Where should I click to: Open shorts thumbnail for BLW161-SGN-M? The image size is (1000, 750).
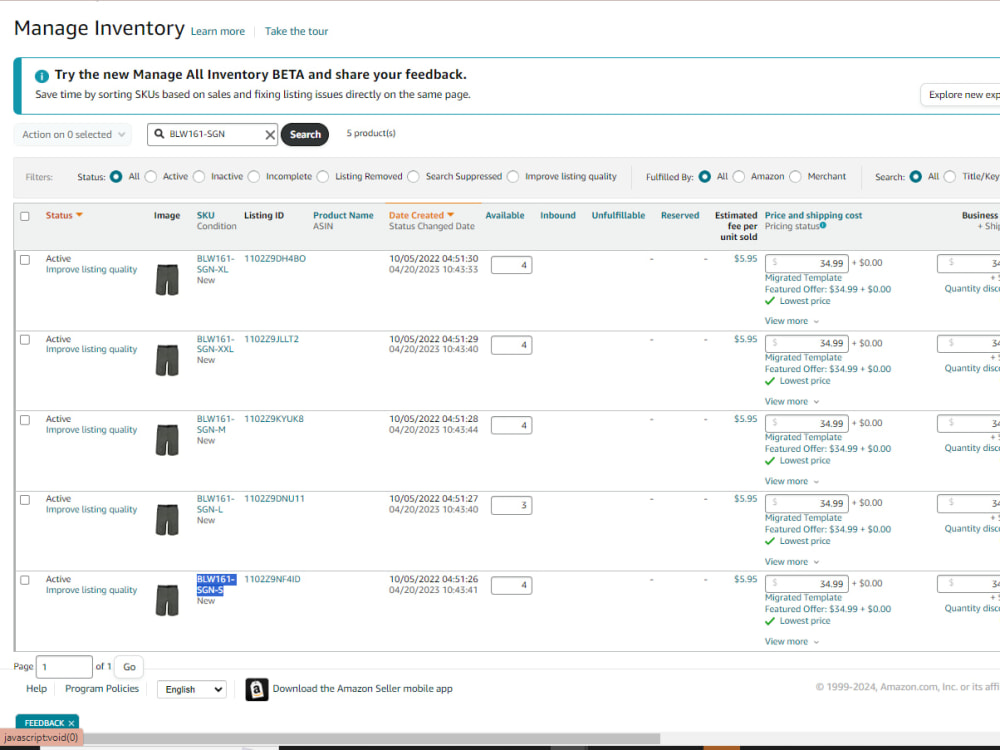167,439
